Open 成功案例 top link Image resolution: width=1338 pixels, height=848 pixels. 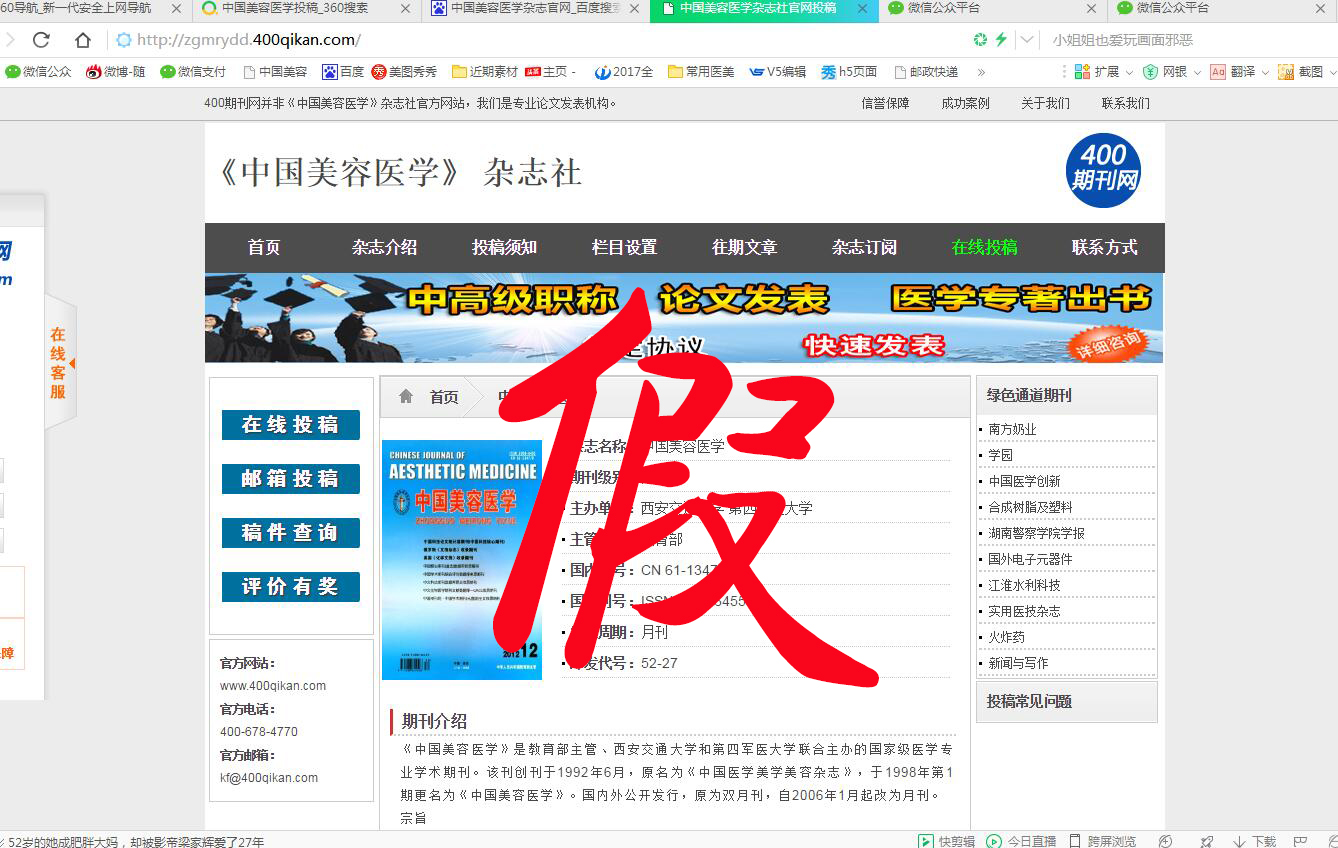point(965,103)
